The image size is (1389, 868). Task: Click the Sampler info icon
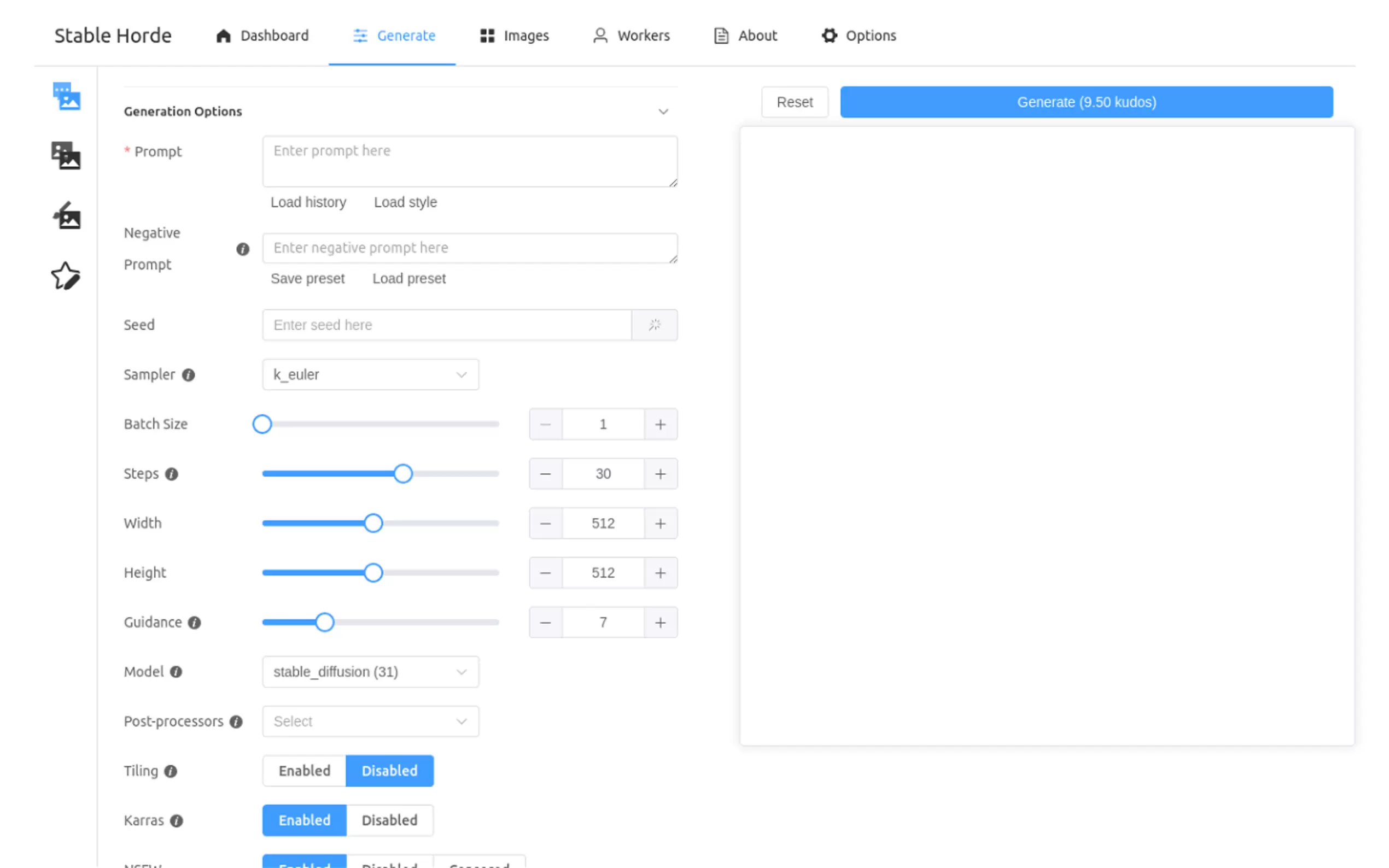[188, 375]
